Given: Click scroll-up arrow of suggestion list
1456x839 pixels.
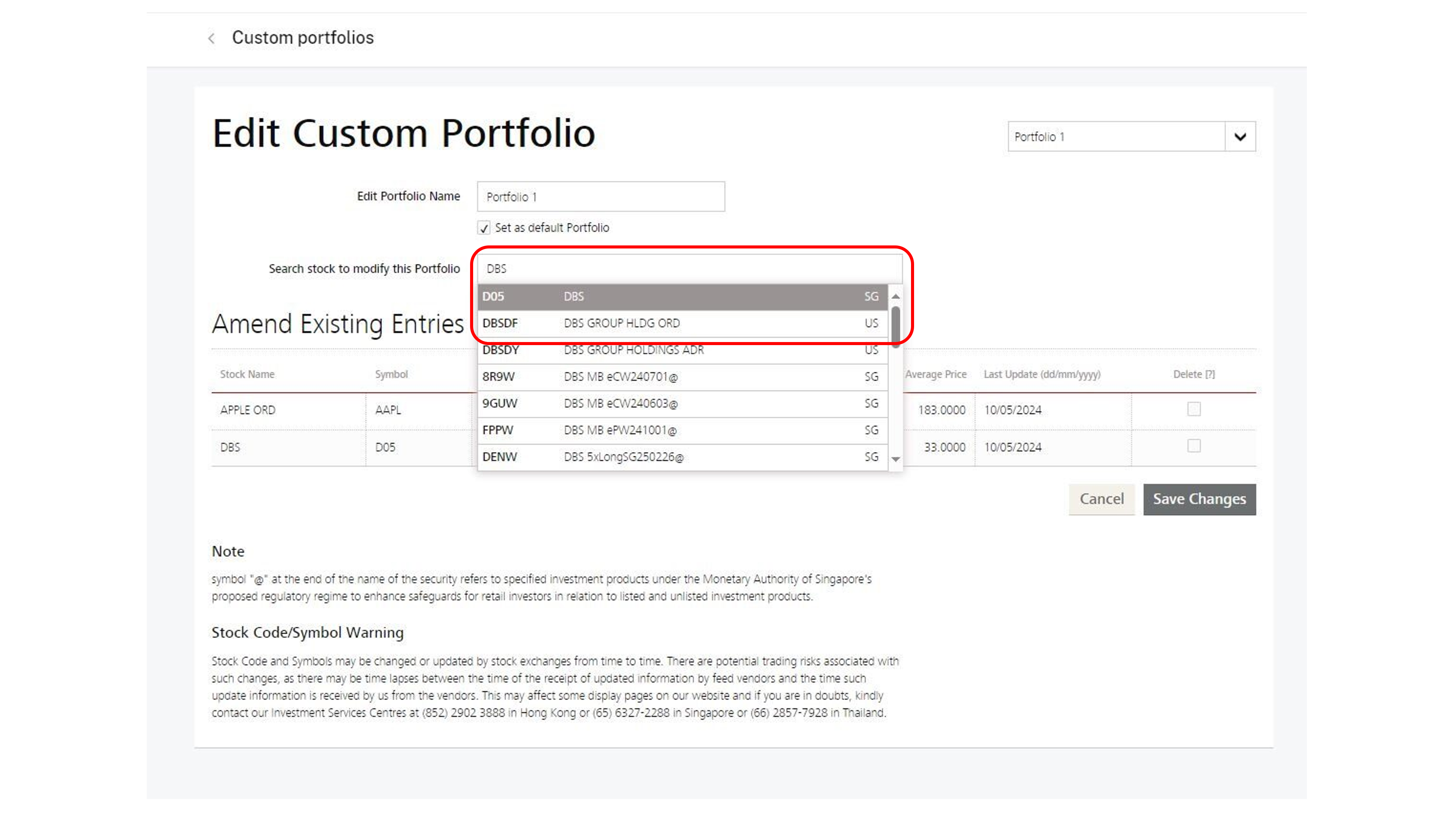Looking at the screenshot, I should pos(896,296).
